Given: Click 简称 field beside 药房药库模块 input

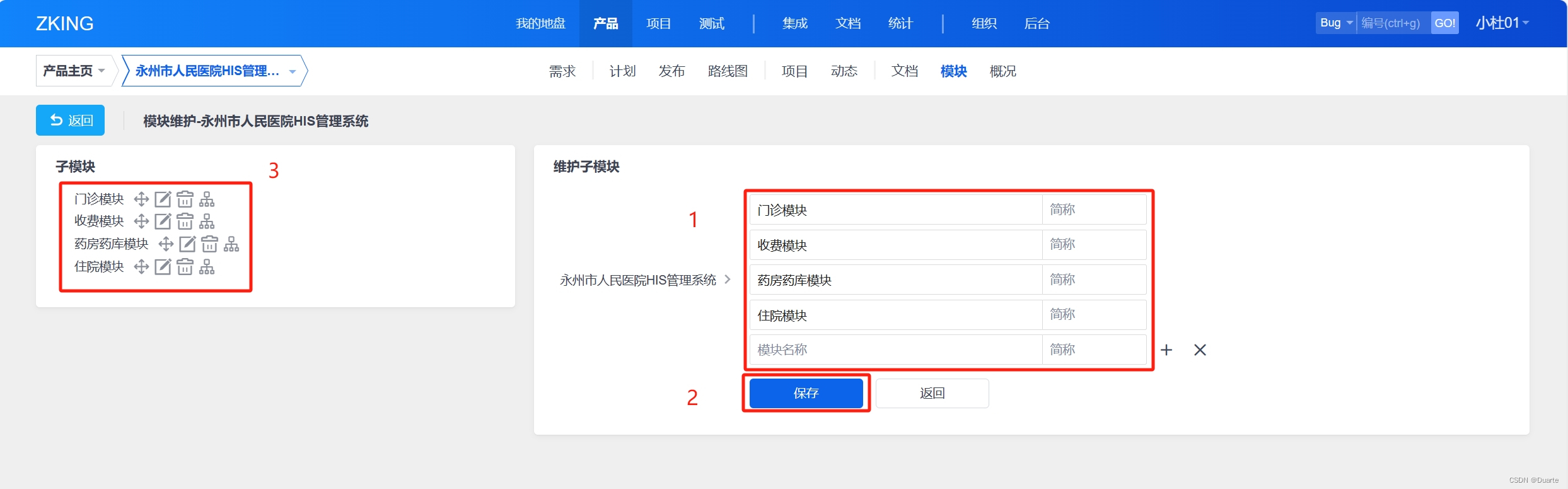Looking at the screenshot, I should [x=1094, y=280].
